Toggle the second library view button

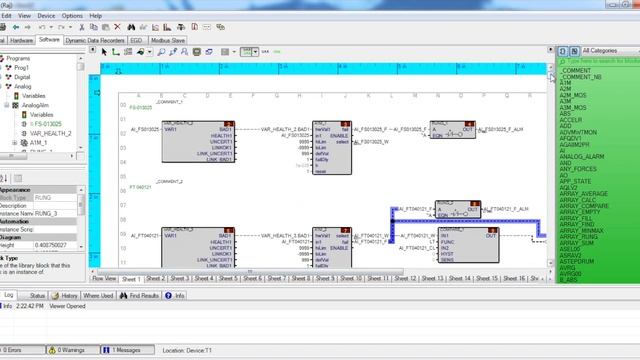[x=574, y=51]
